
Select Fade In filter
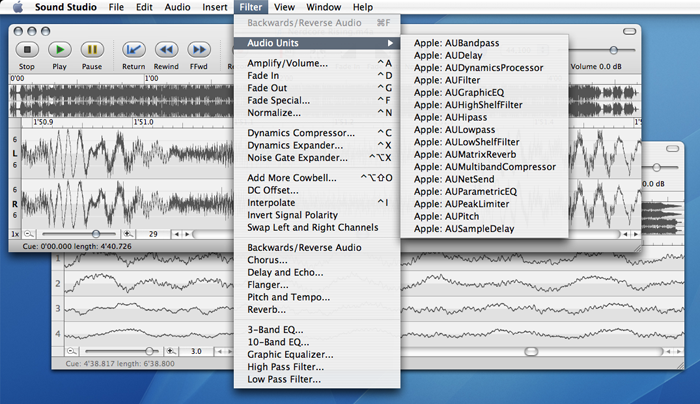tap(317, 75)
